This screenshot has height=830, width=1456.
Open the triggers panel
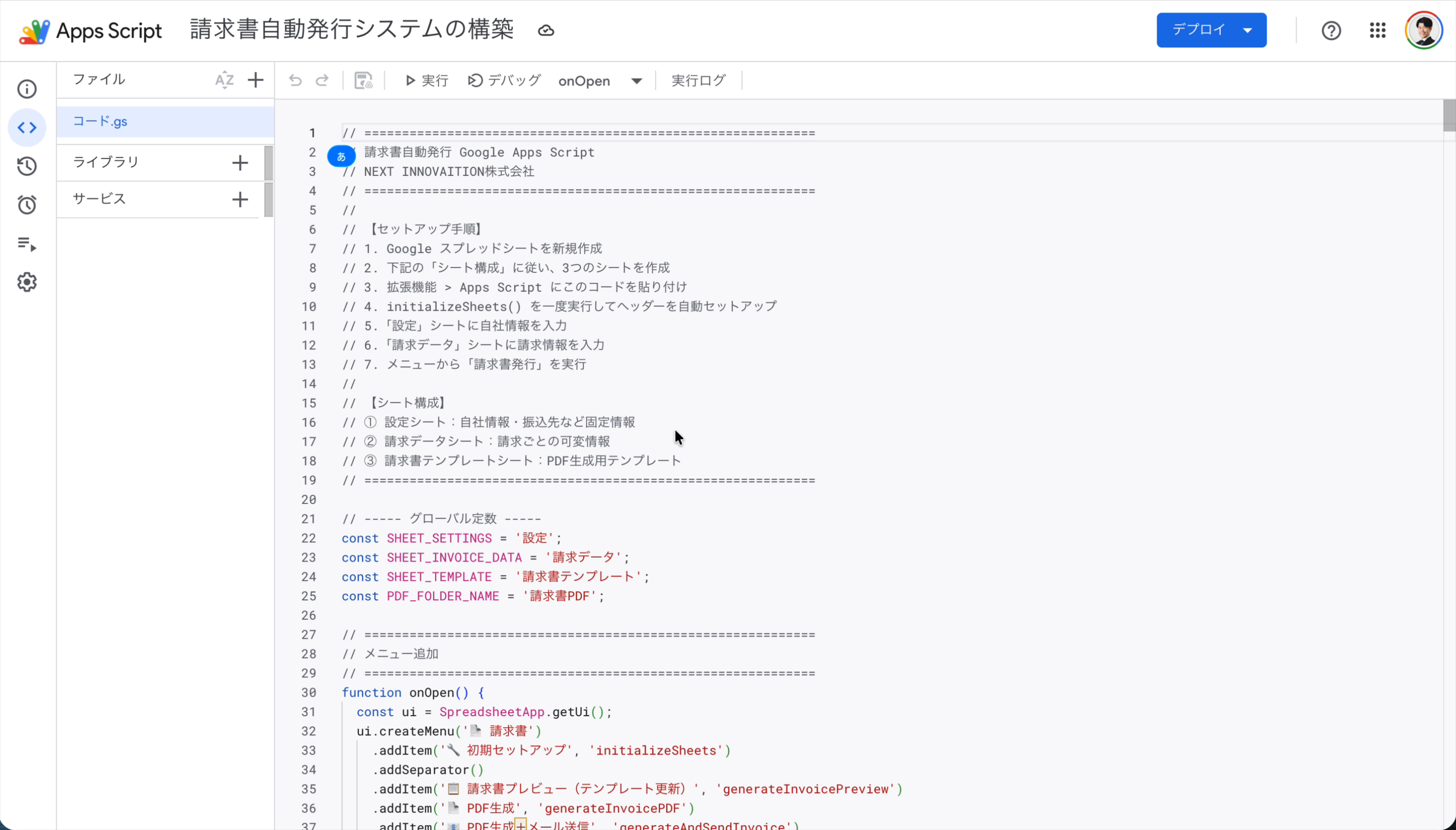point(27,205)
